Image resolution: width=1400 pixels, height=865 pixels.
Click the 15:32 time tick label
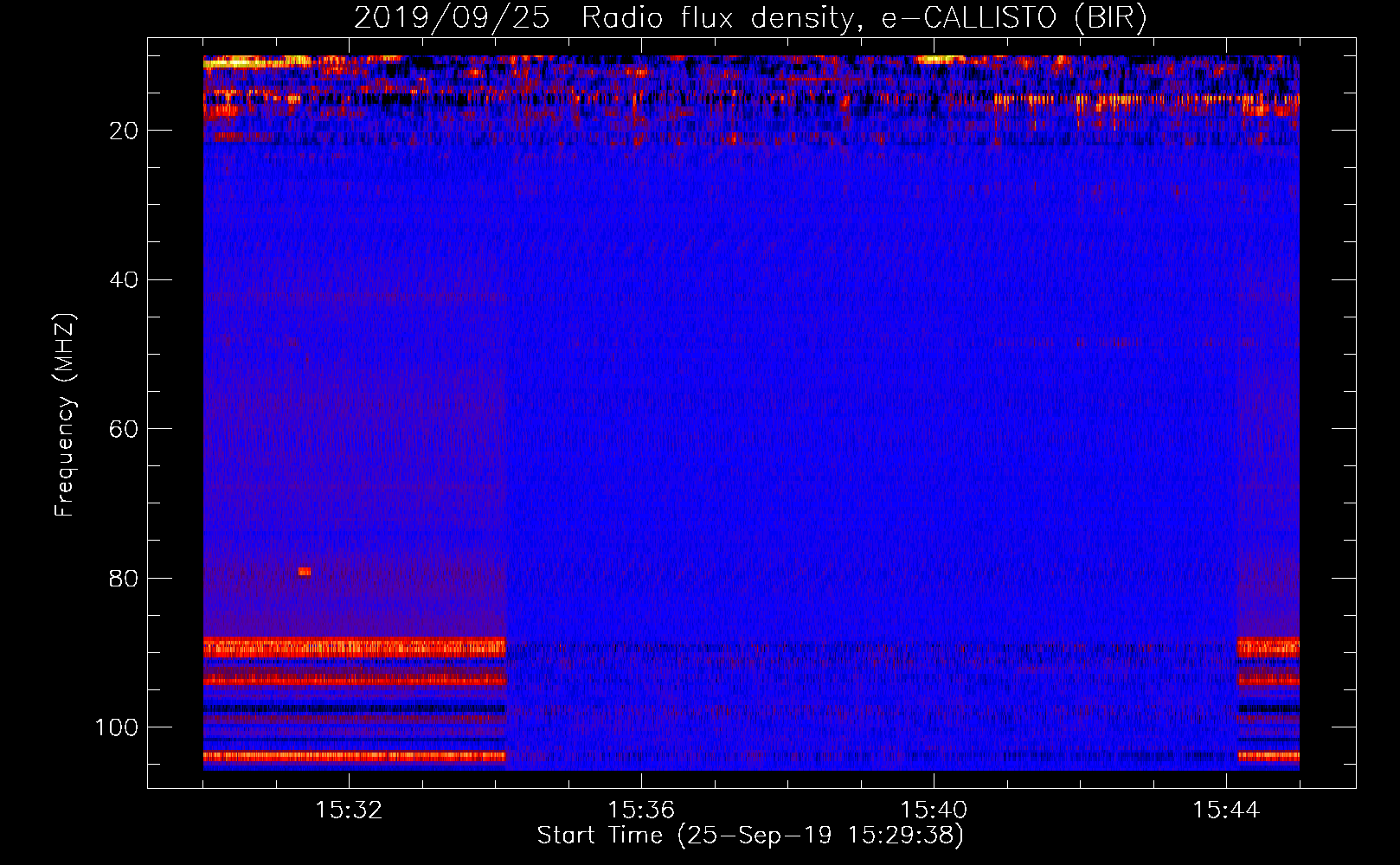(x=349, y=811)
